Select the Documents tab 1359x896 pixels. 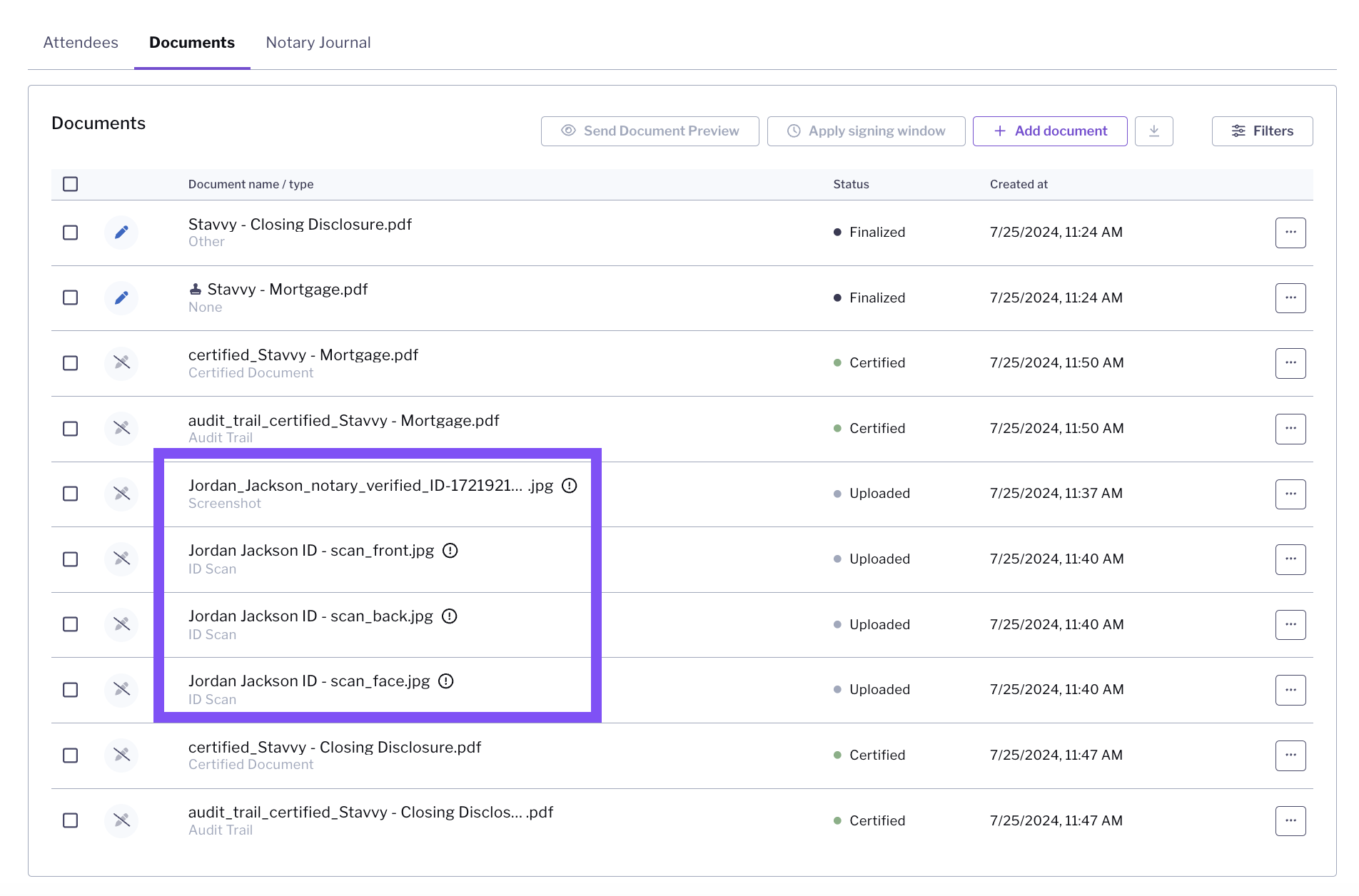[x=192, y=43]
